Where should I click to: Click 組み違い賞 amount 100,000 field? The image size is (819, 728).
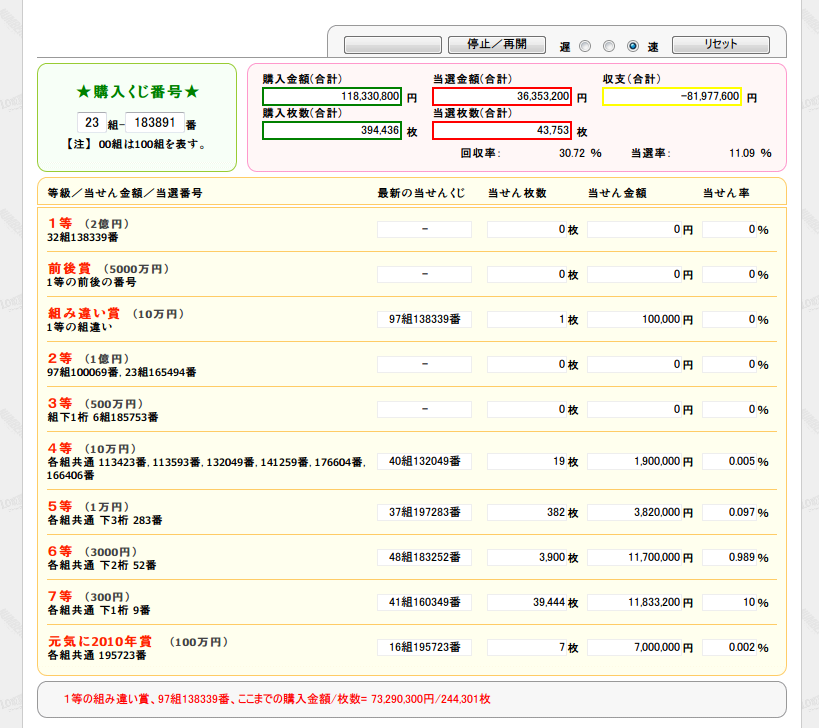pos(635,320)
